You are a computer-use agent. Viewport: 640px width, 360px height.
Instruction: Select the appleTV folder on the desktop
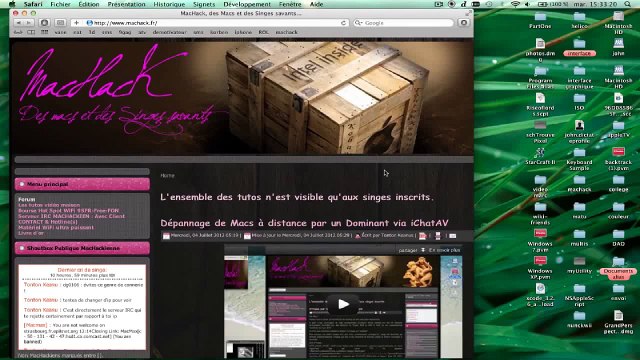[618, 129]
